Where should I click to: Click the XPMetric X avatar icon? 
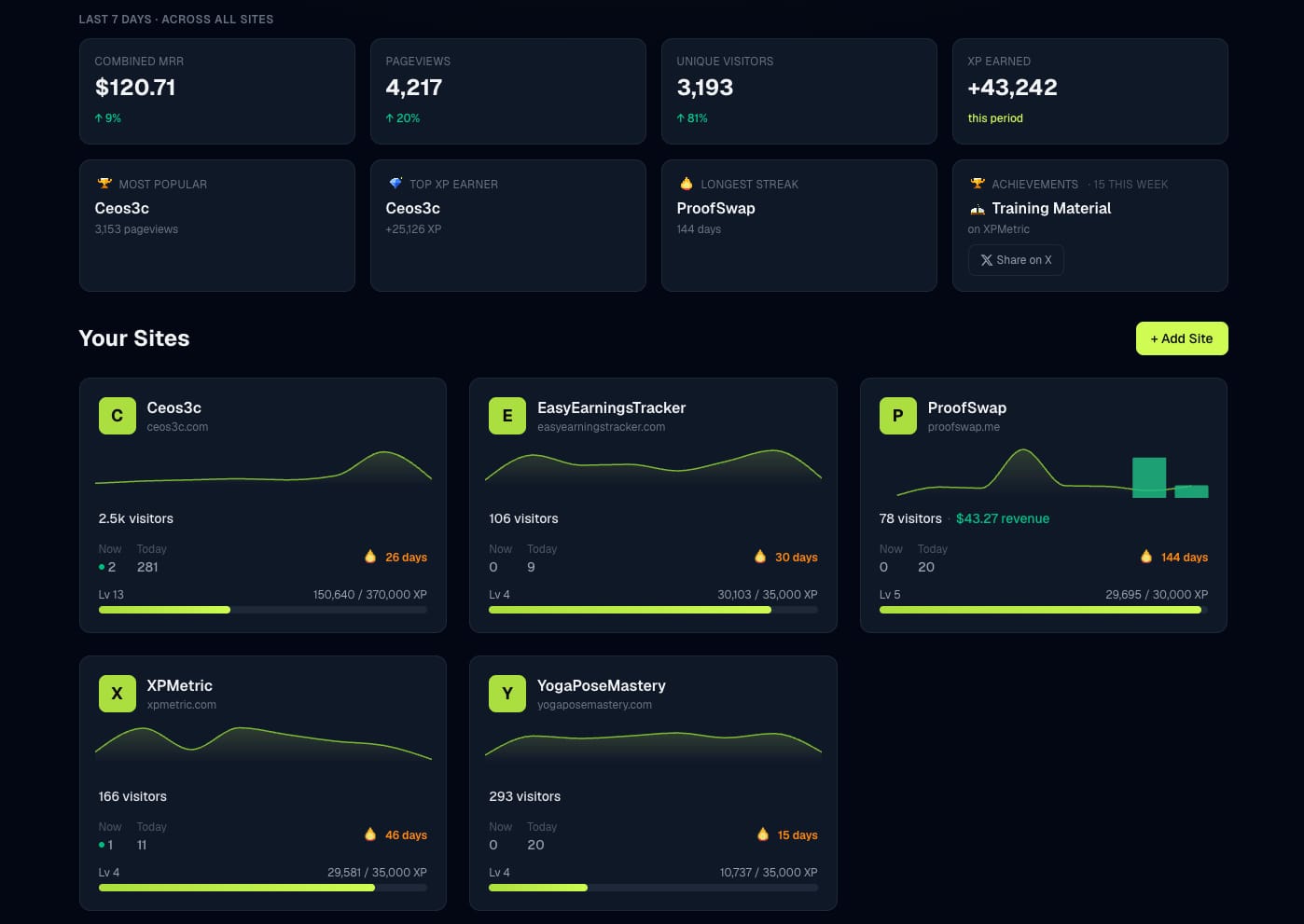click(x=118, y=694)
